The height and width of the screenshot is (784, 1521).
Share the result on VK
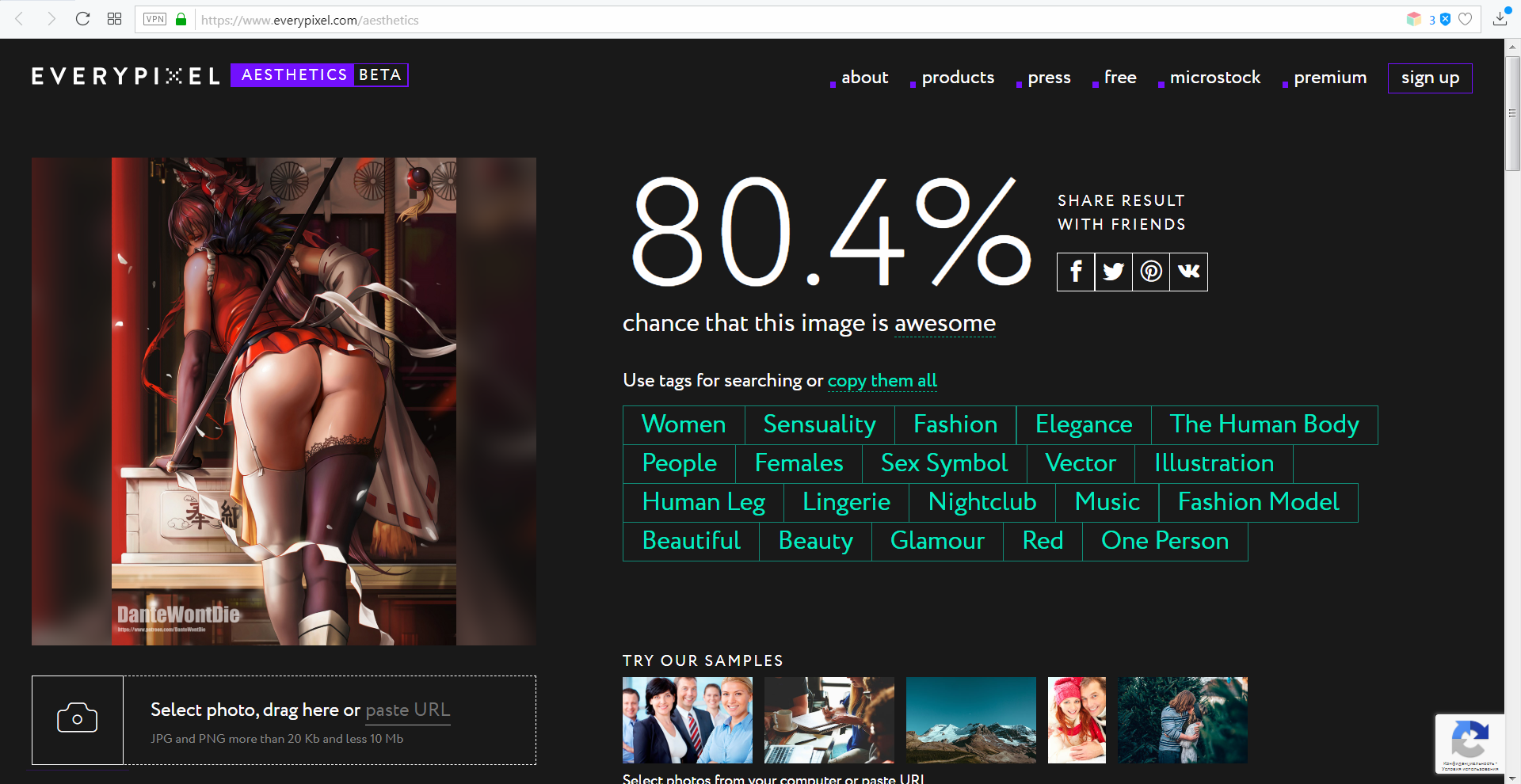(x=1188, y=272)
